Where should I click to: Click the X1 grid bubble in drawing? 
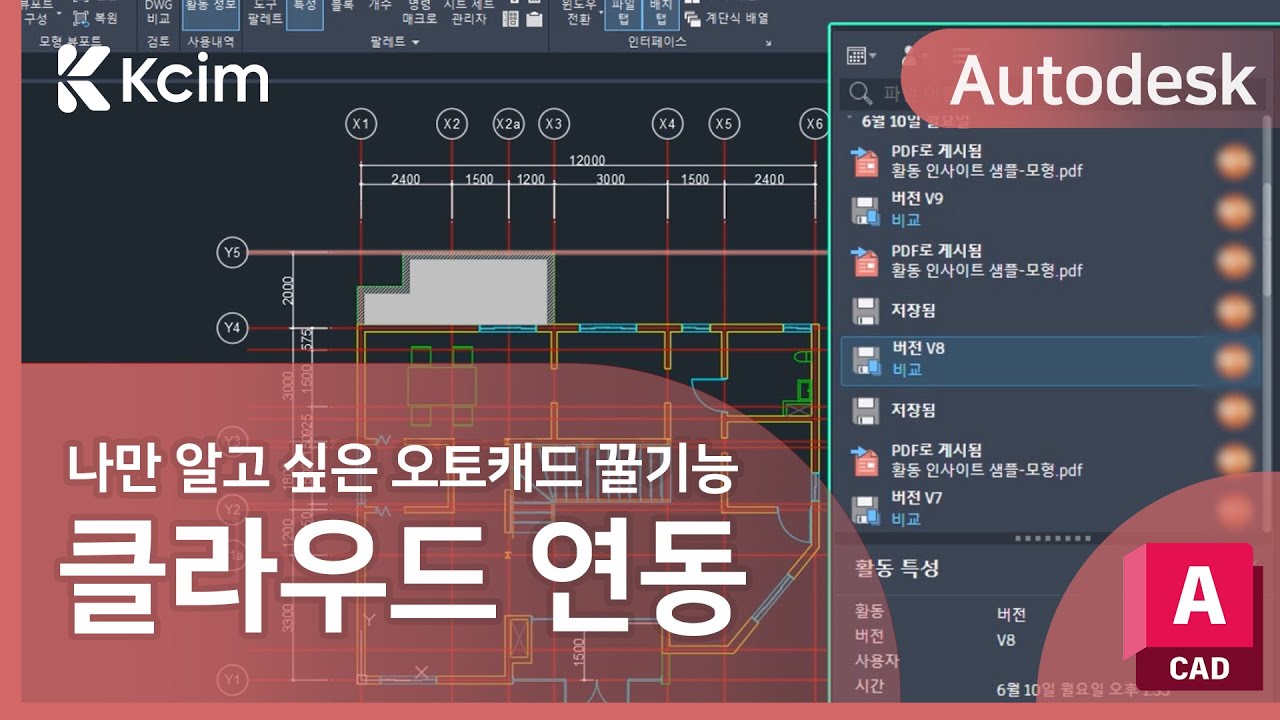coord(361,124)
